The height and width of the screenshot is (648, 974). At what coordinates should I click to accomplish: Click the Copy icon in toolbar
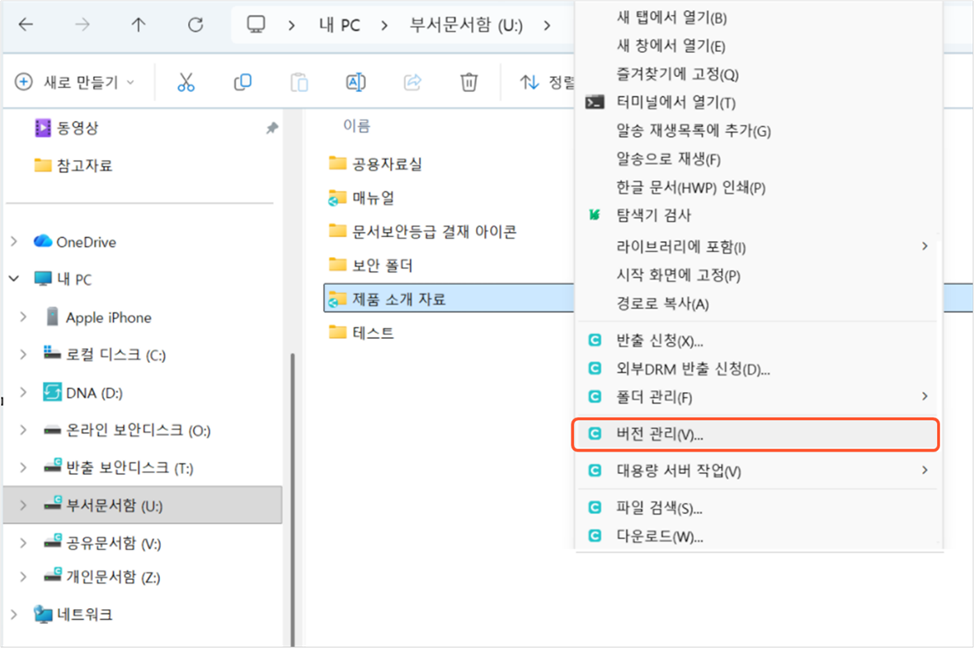coord(242,82)
